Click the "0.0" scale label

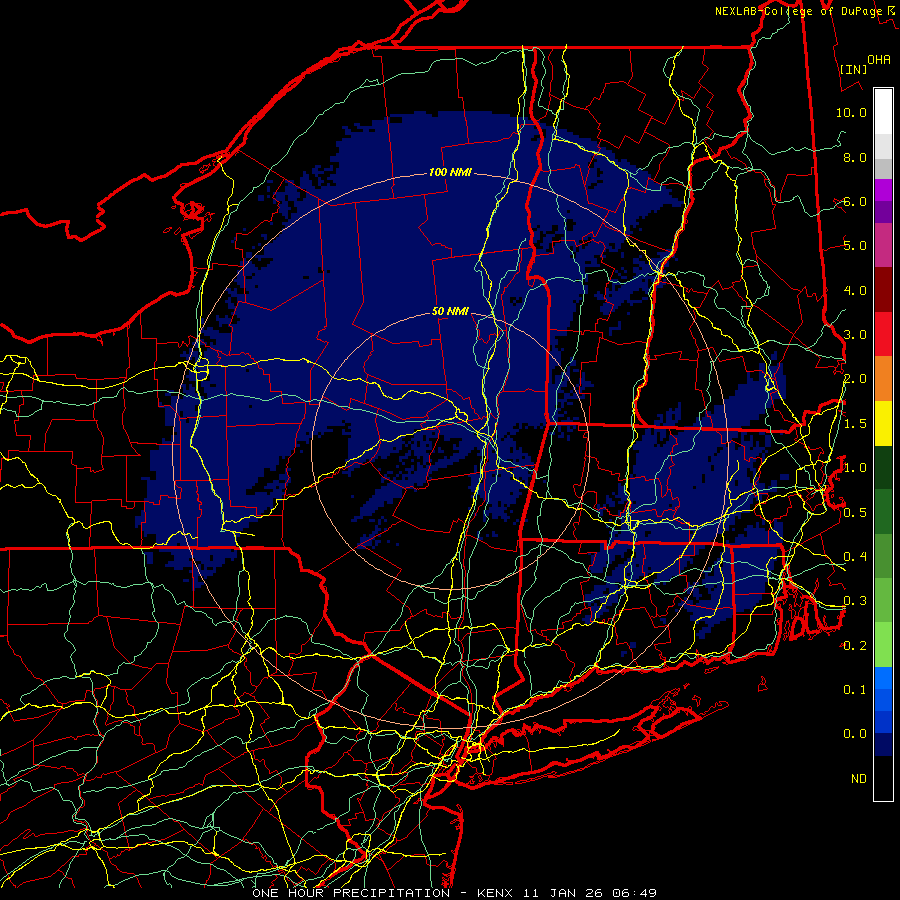[855, 734]
